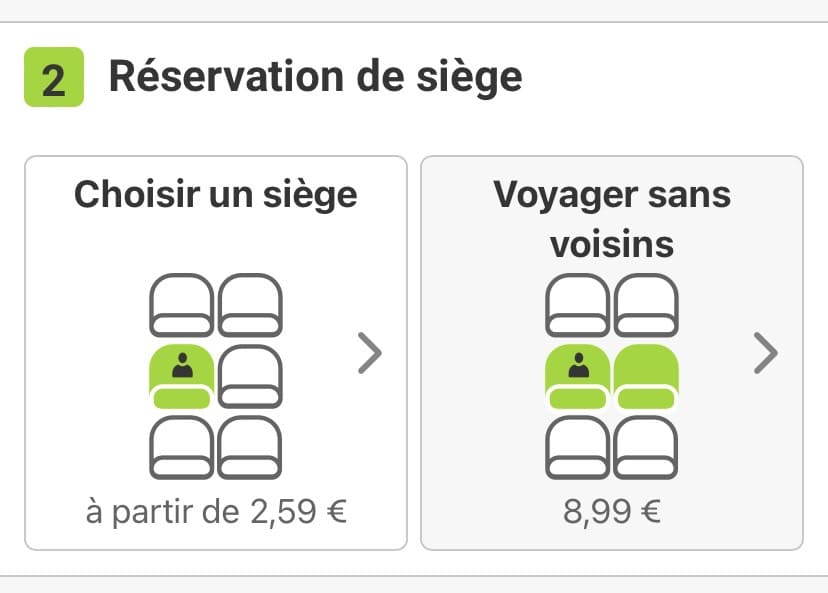This screenshot has width=828, height=593.
Task: Expand the Voyager sans voisins option chevron
Action: (x=765, y=352)
